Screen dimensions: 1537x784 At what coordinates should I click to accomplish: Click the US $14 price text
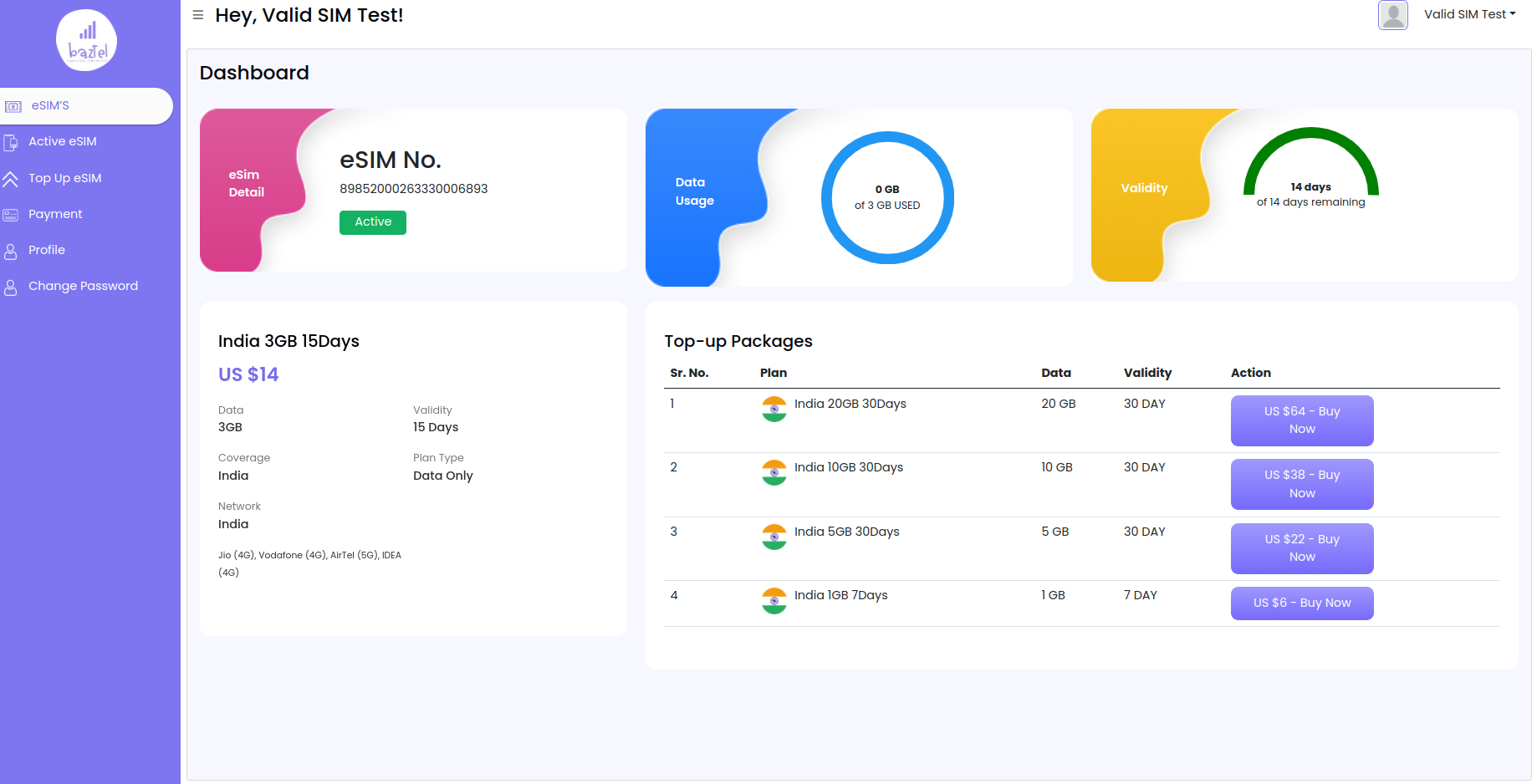point(248,374)
